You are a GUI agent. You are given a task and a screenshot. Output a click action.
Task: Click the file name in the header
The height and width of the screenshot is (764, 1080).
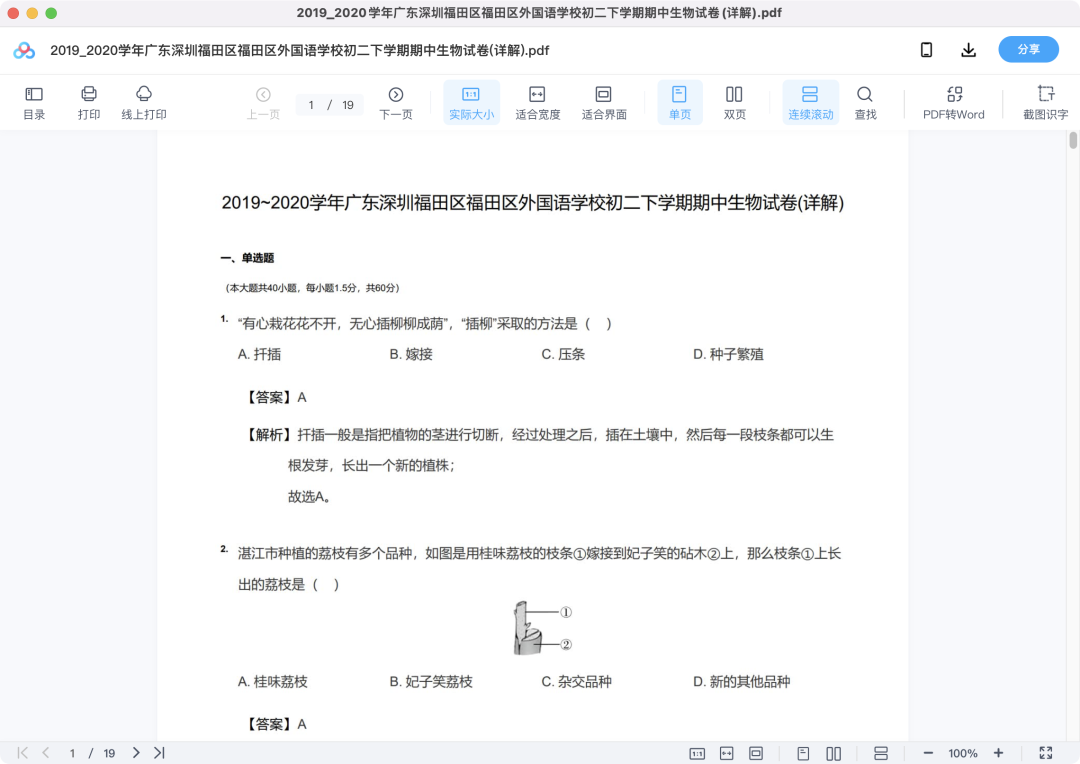click(x=300, y=50)
